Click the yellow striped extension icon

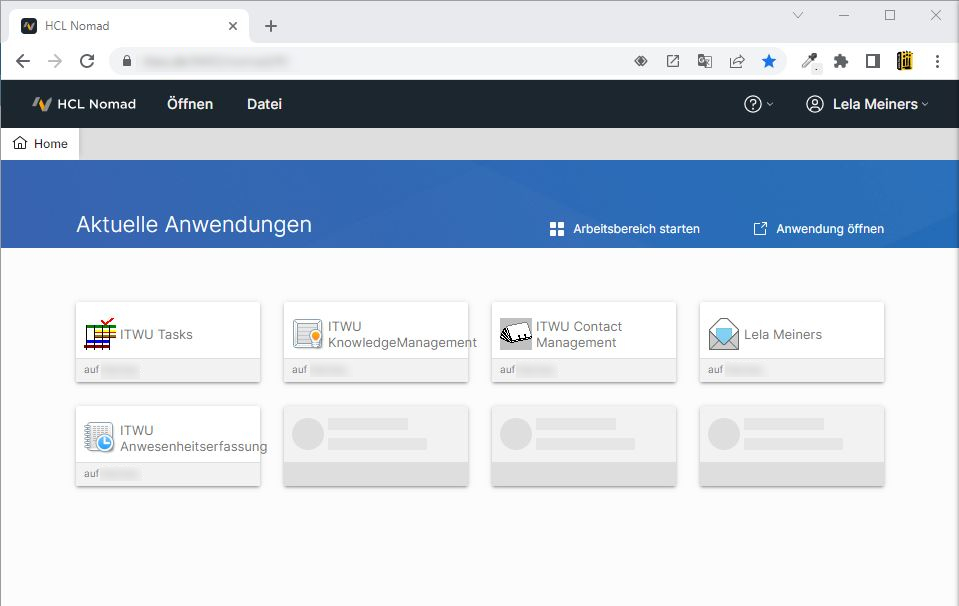click(x=905, y=61)
